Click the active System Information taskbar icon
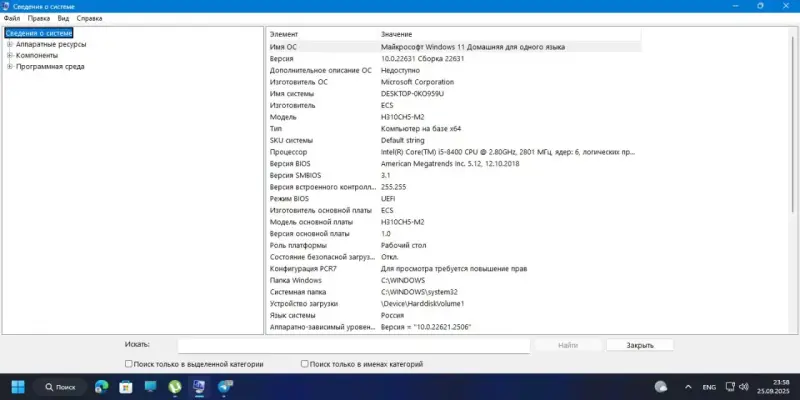Image resolution: width=800 pixels, height=400 pixels. tap(199, 386)
